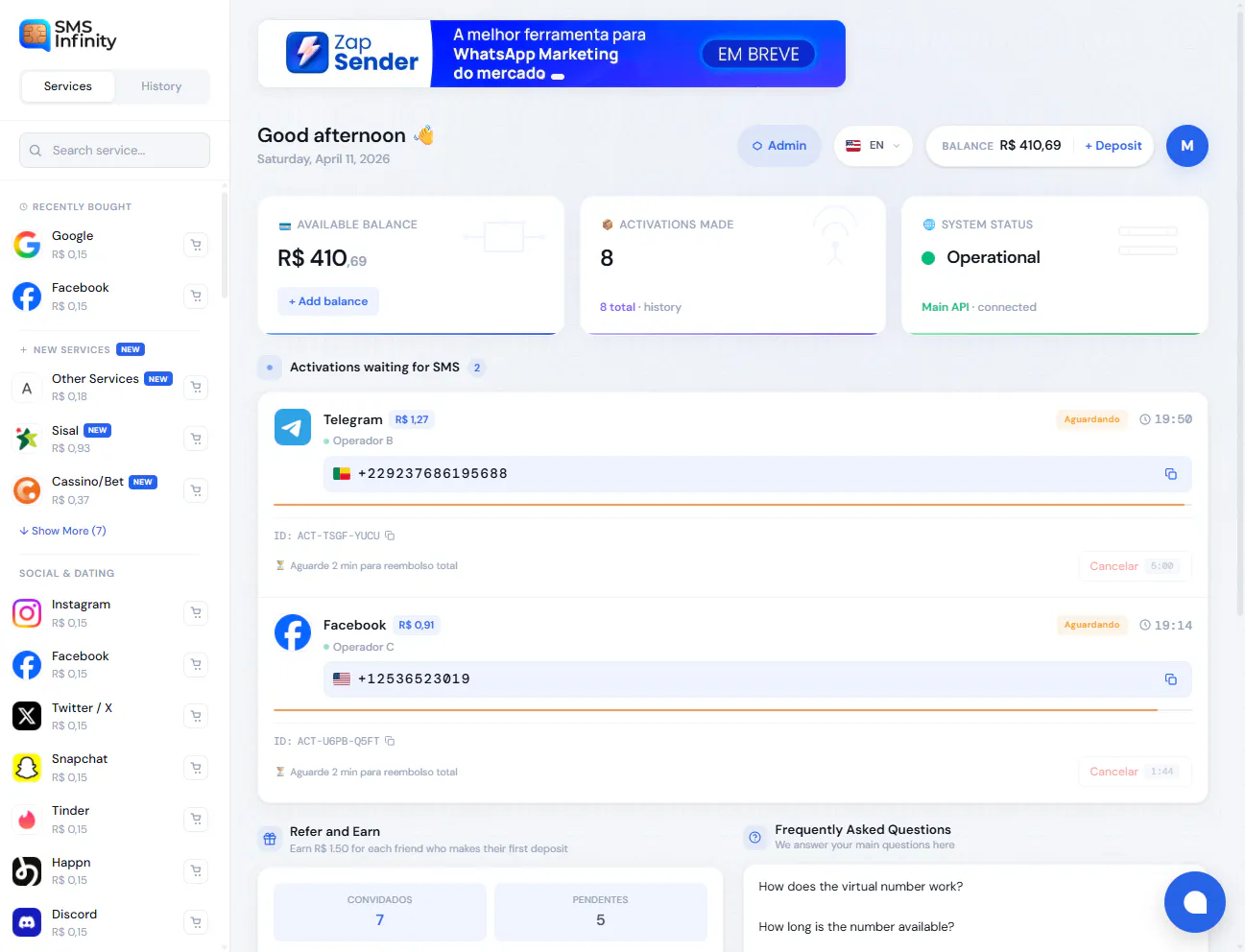
Task: Switch to the History tab
Action: (x=161, y=86)
